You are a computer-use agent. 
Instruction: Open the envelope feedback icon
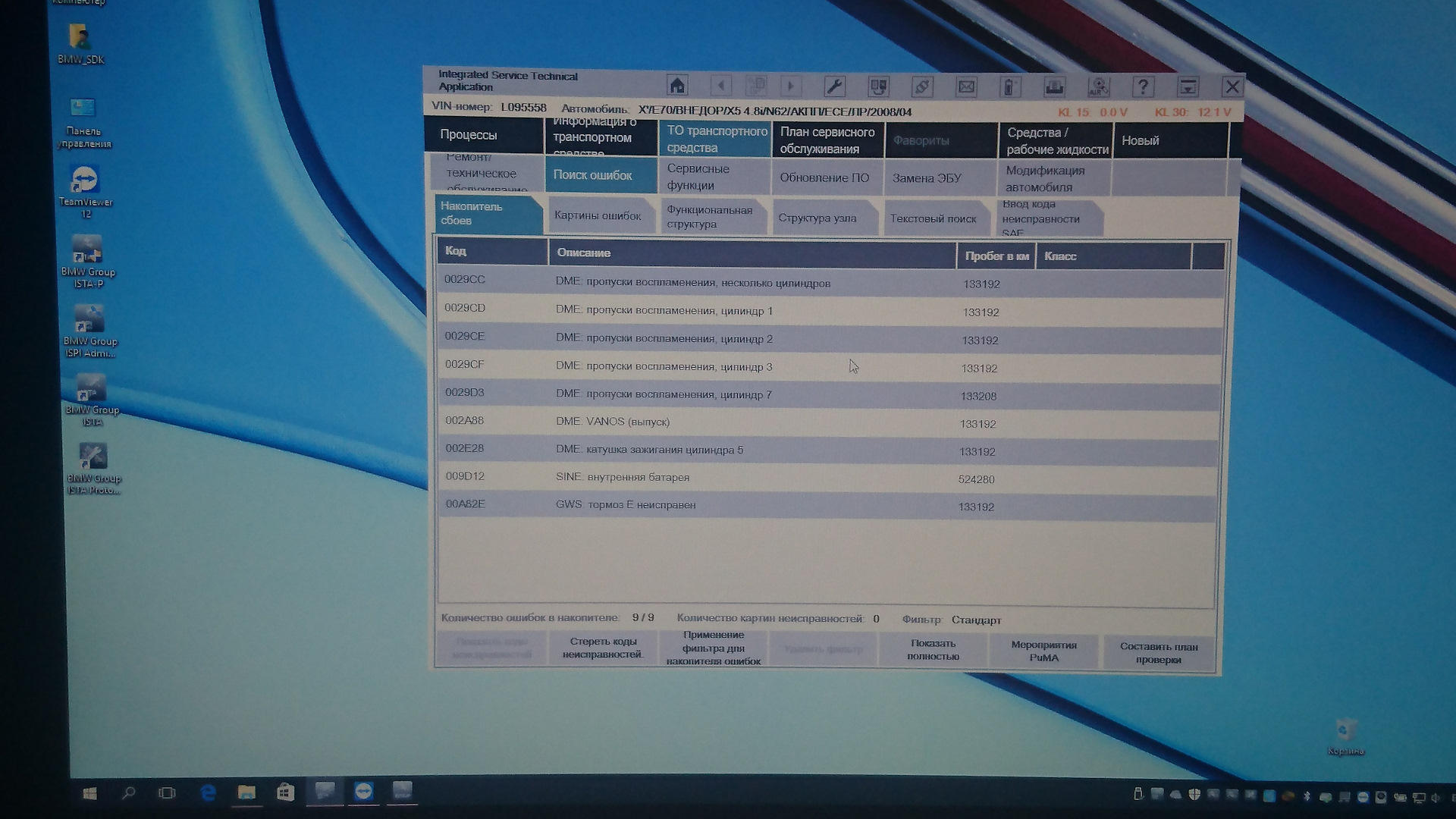966,86
